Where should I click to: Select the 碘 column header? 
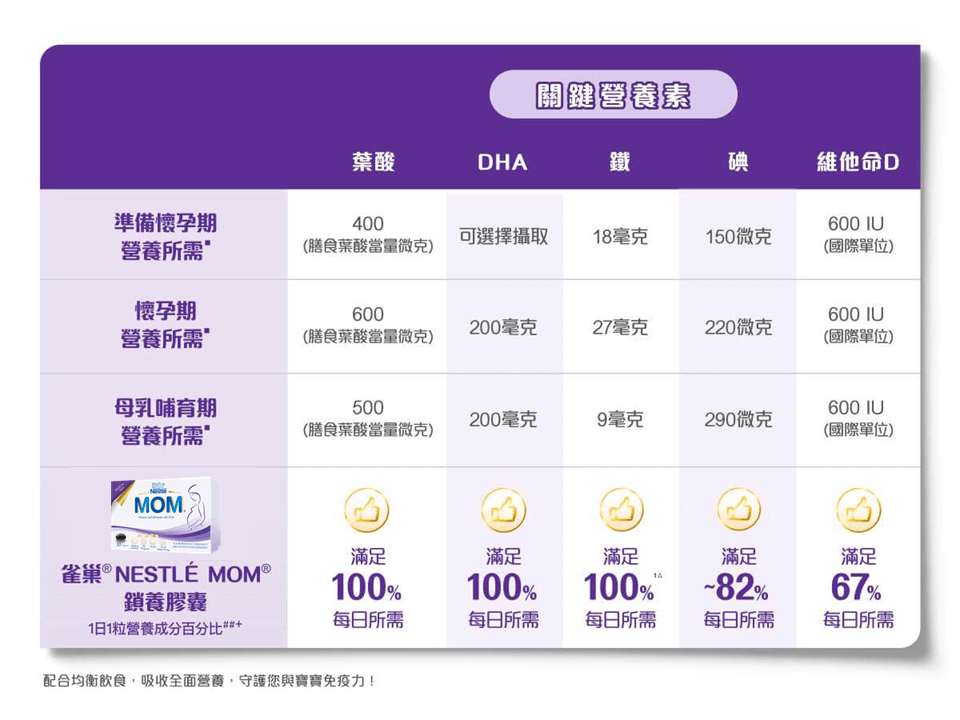pyautogui.click(x=738, y=162)
